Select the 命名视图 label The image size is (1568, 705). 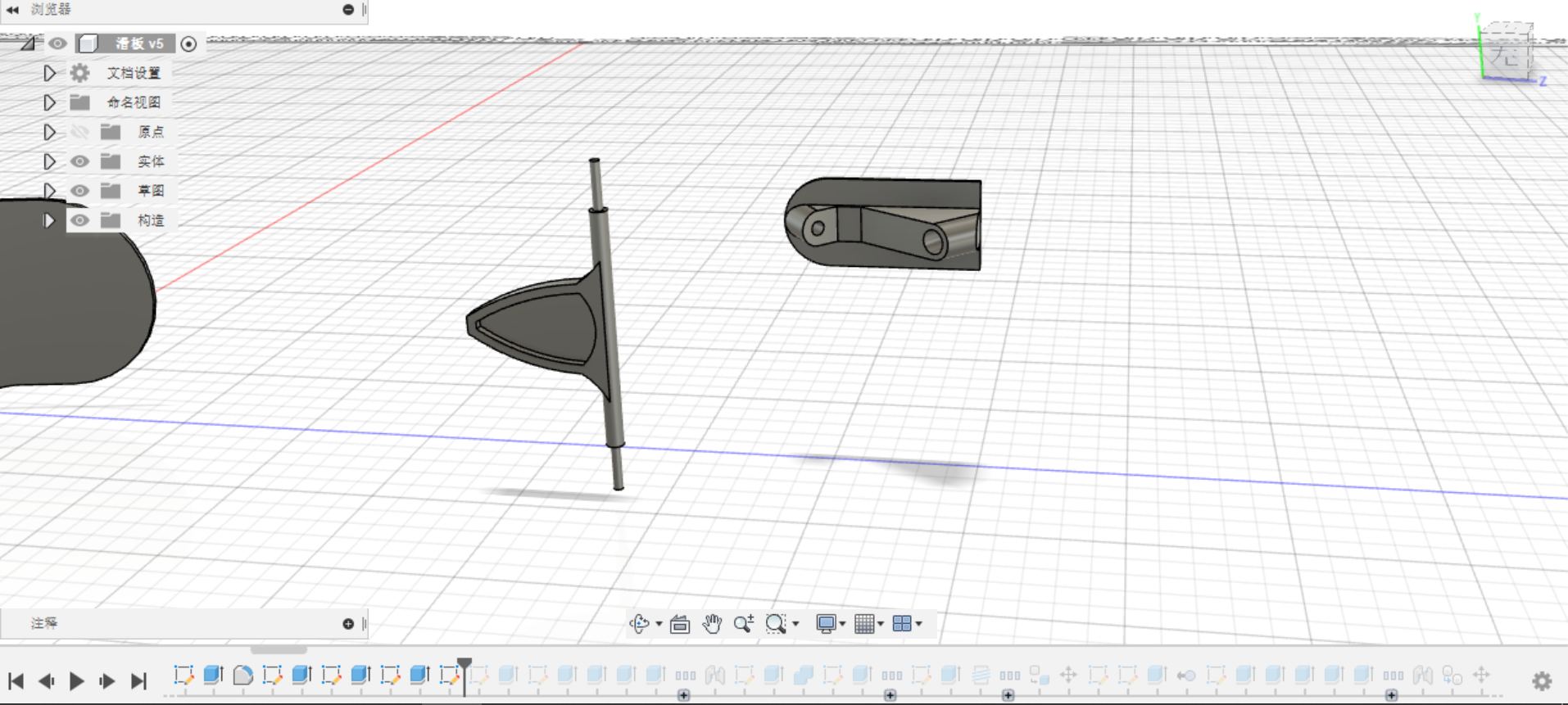tap(134, 102)
